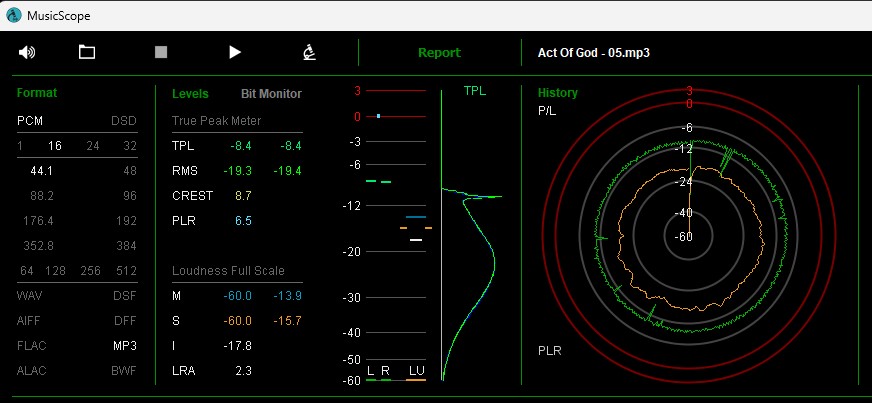Click the microscope analysis icon
The width and height of the screenshot is (872, 403).
(x=310, y=52)
